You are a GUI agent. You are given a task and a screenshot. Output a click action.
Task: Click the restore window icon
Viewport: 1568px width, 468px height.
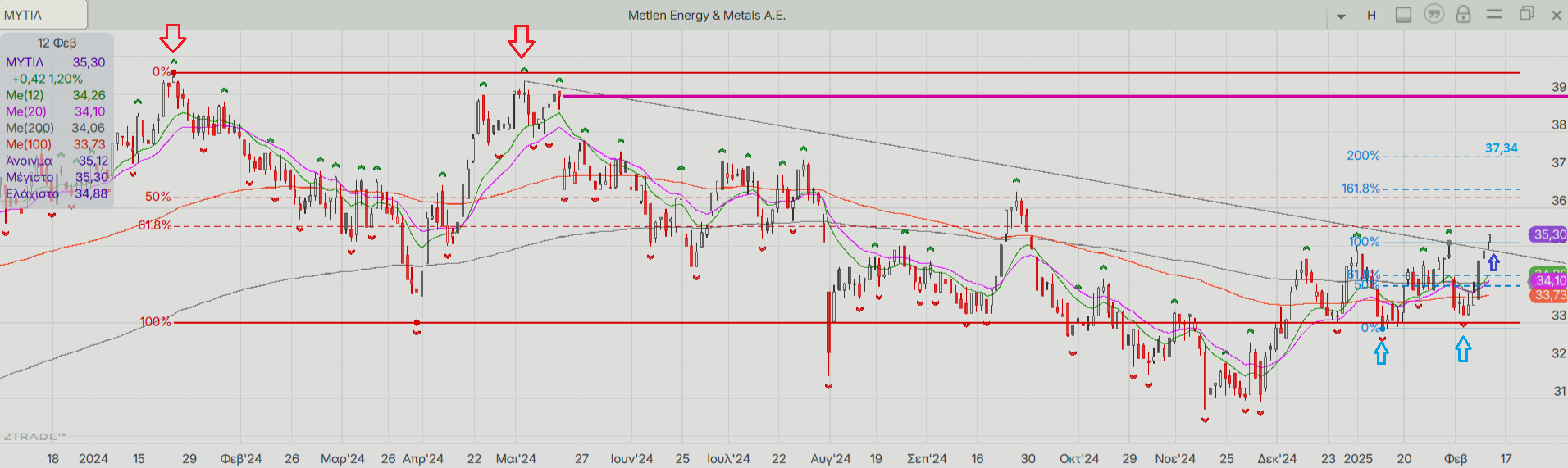coord(1526,14)
